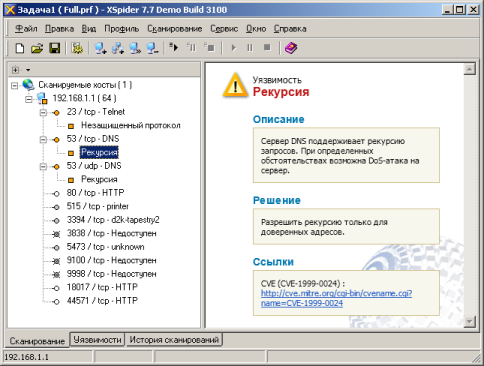Open profile settings gear icon

click(77, 48)
